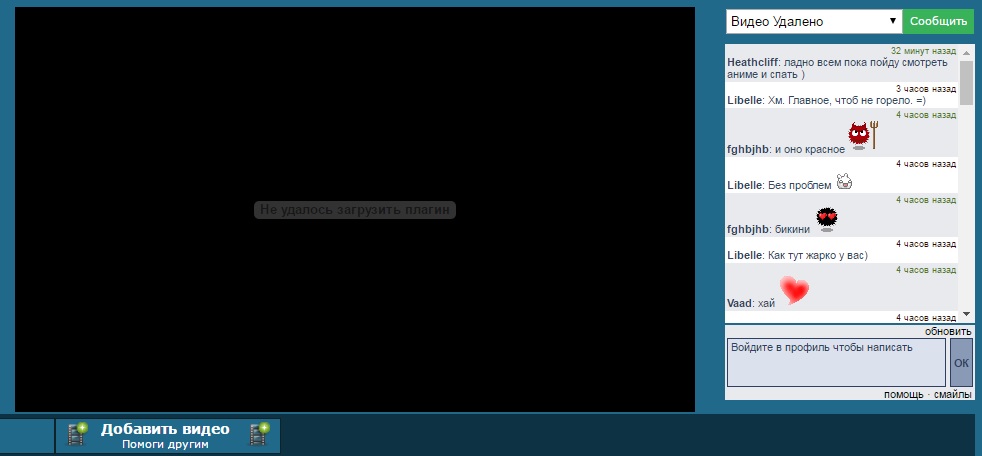Click "Libelle" beside "Без проблем"
Viewport: 982px width, 456px height.
click(745, 185)
